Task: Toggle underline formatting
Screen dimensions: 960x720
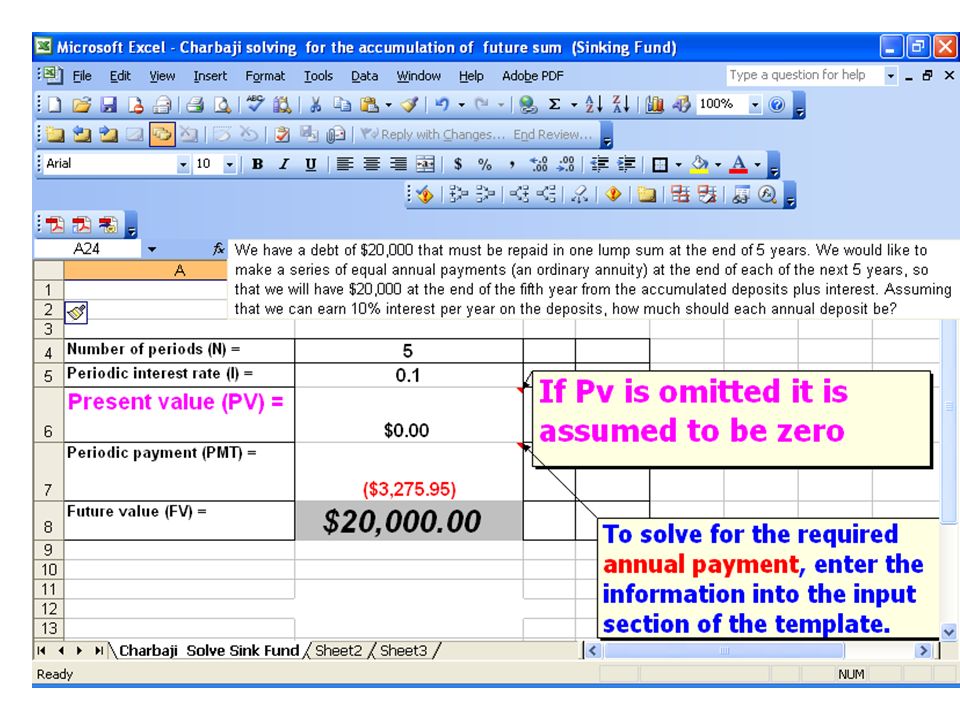Action: click(310, 164)
